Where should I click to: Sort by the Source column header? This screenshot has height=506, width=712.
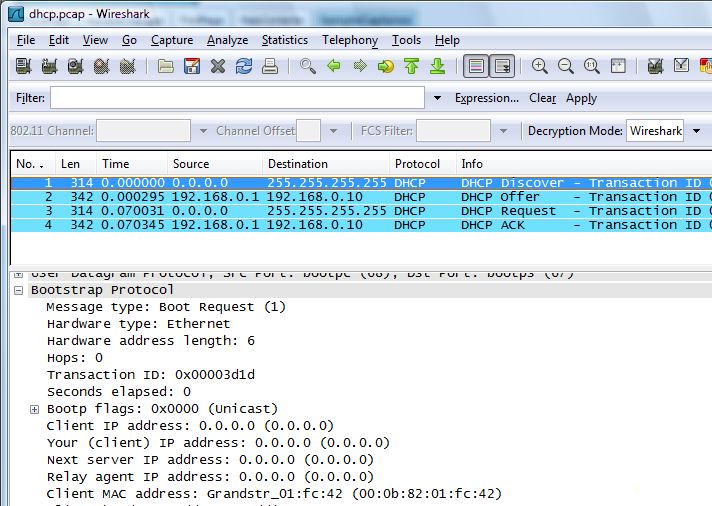coord(214,164)
